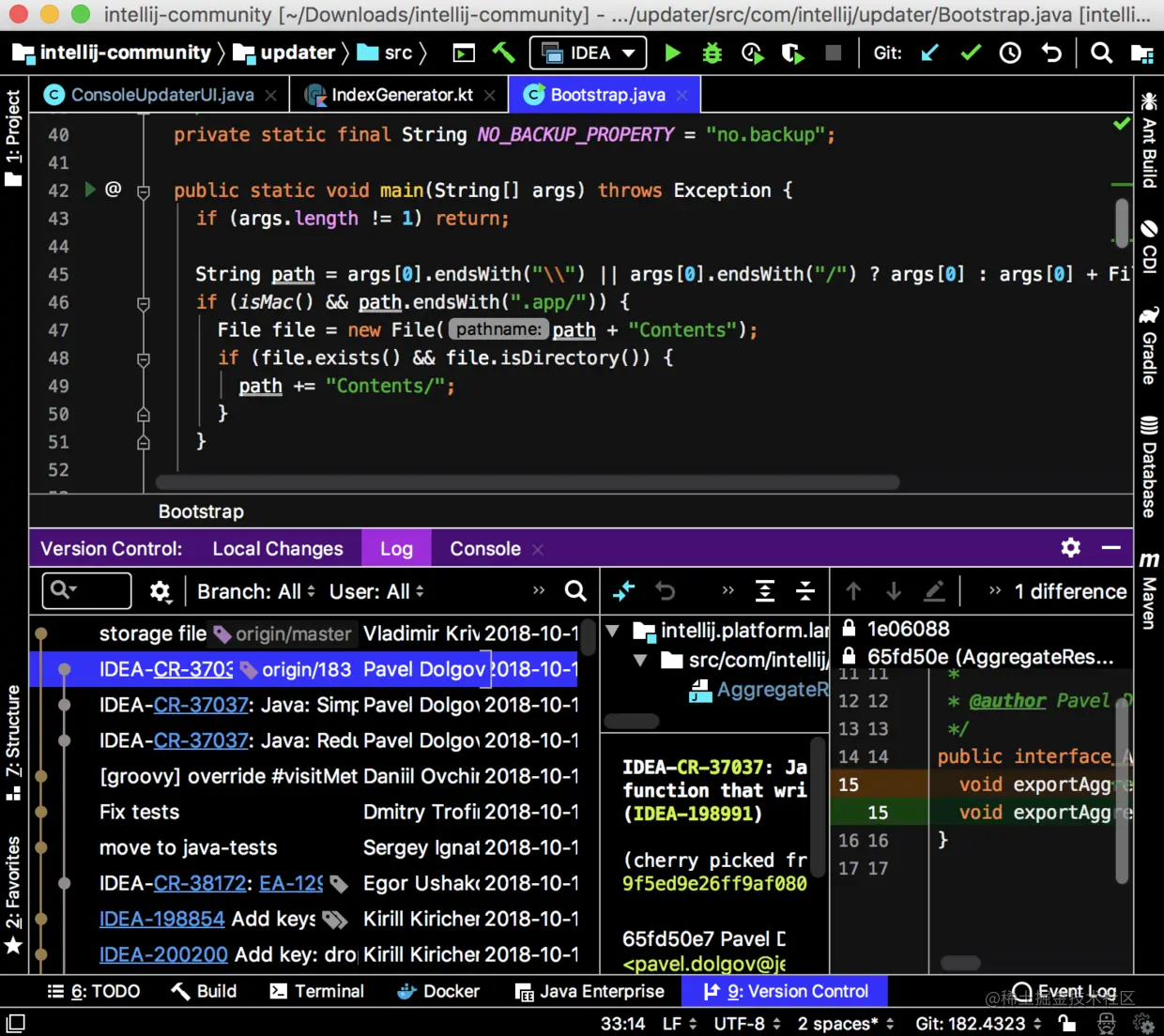This screenshot has width=1164, height=1036.
Task: Toggle read-only lock icon in status bar
Action: pos(1066,1023)
